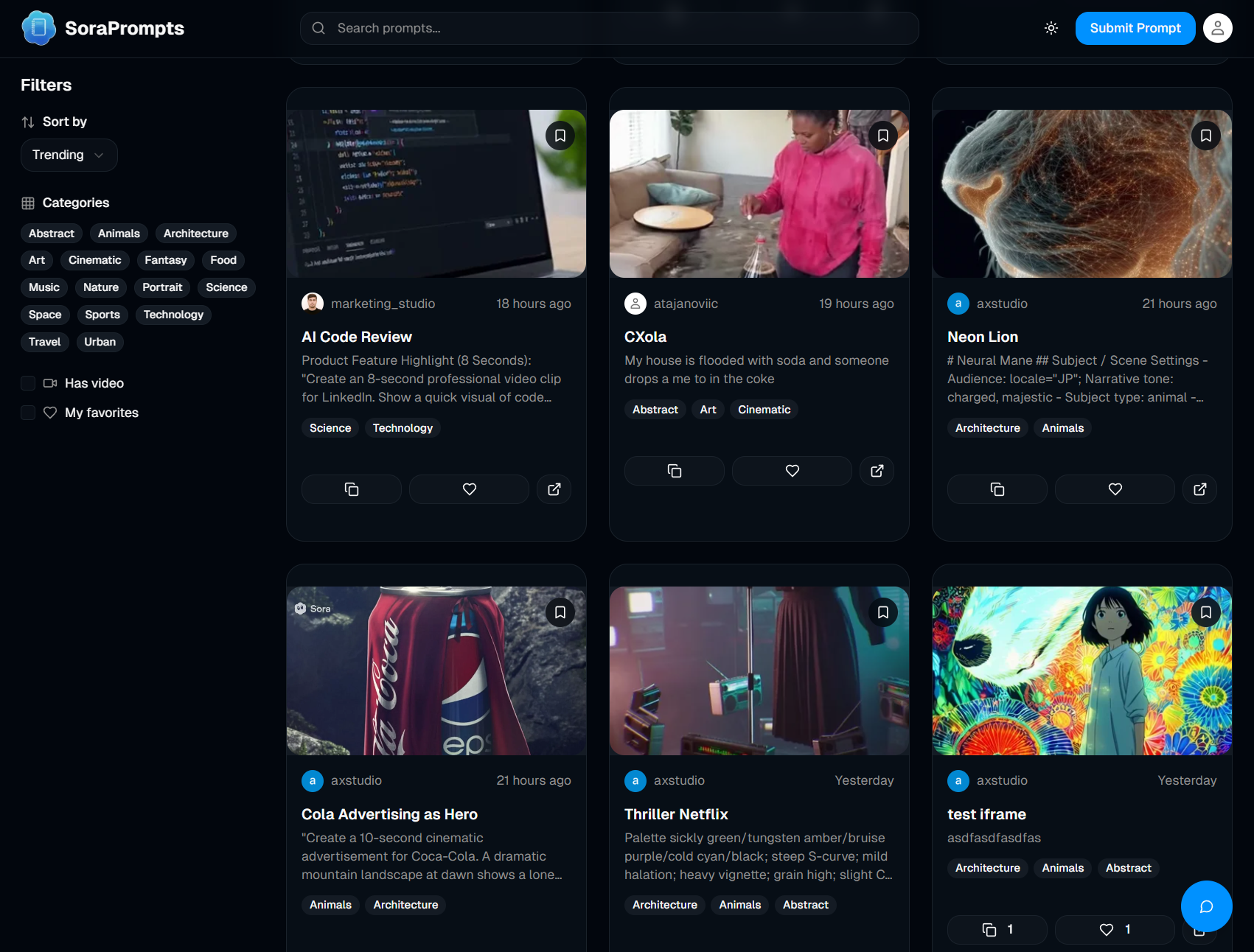Open the Neon Lion thumbnail image
The width and height of the screenshot is (1254, 952).
[x=1082, y=194]
